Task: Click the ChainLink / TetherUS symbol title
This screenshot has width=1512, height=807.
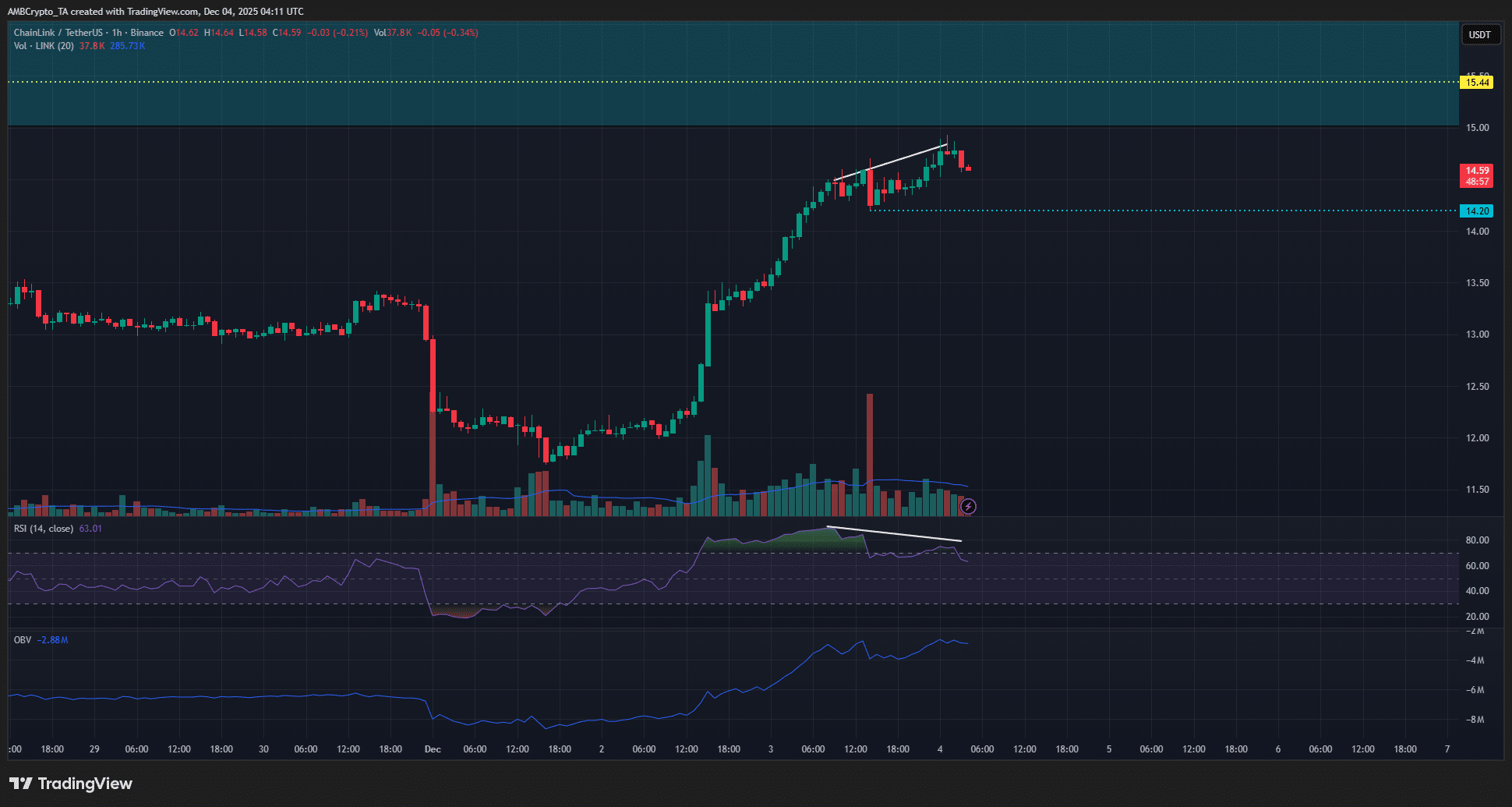Action: [58, 33]
